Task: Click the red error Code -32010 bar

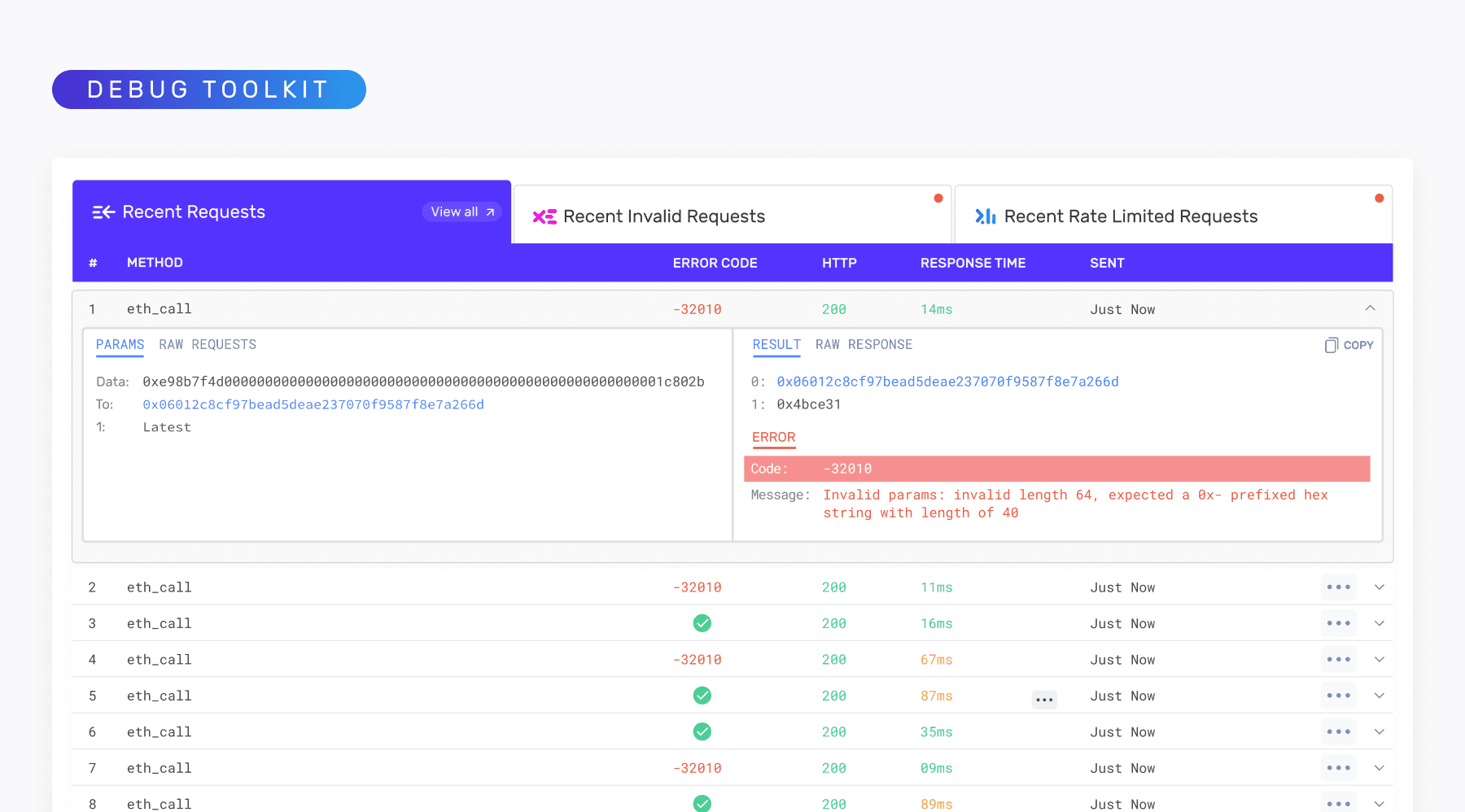Action: tap(1056, 469)
